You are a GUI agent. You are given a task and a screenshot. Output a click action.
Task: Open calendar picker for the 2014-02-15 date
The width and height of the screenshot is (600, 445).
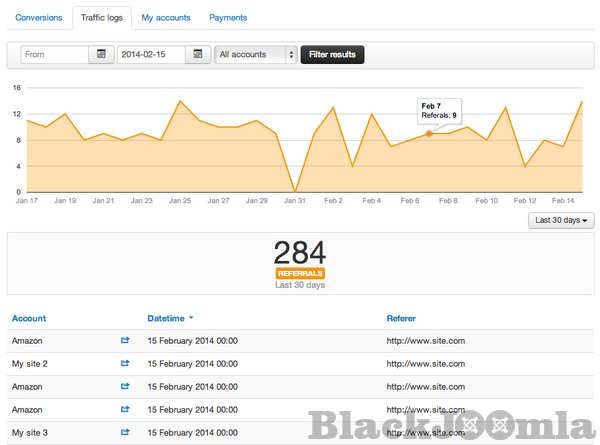click(x=198, y=54)
